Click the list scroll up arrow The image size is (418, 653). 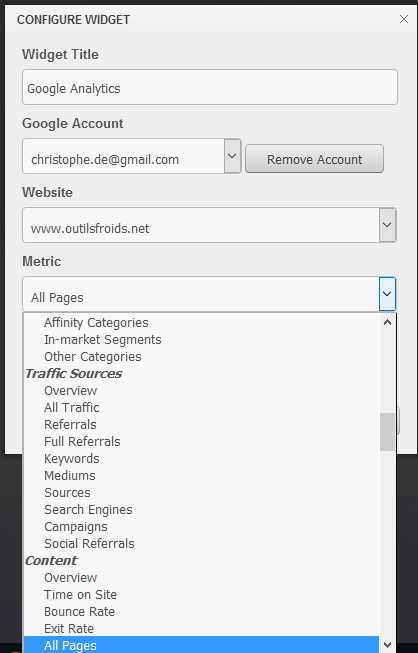pos(387,322)
